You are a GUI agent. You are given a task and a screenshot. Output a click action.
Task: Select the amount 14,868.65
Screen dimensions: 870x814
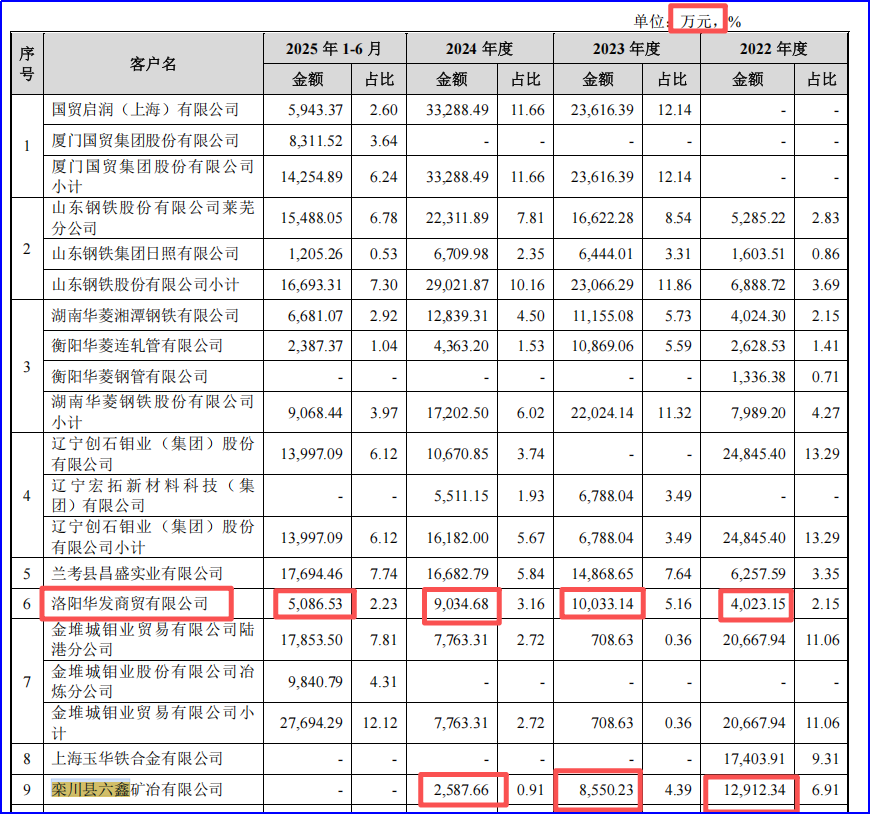[602, 574]
